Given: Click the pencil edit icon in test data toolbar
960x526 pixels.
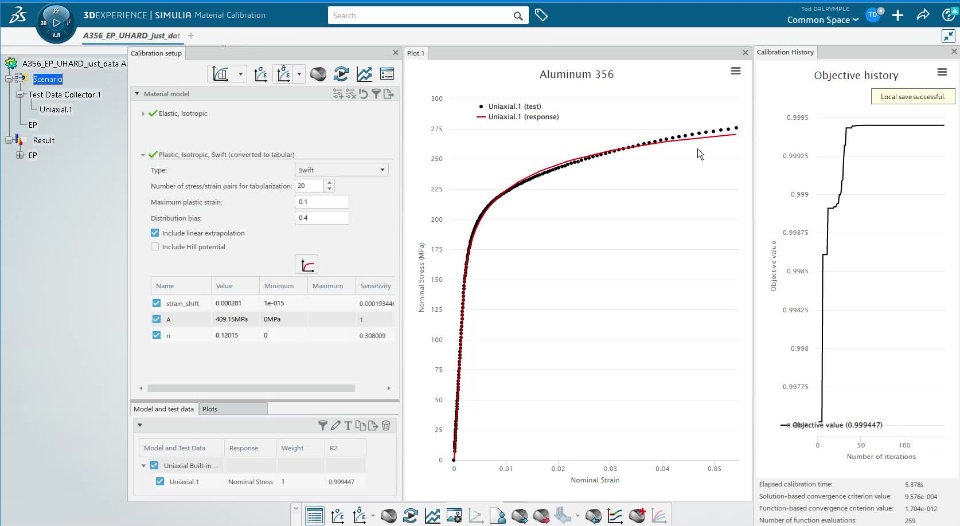Looking at the screenshot, I should point(336,425).
